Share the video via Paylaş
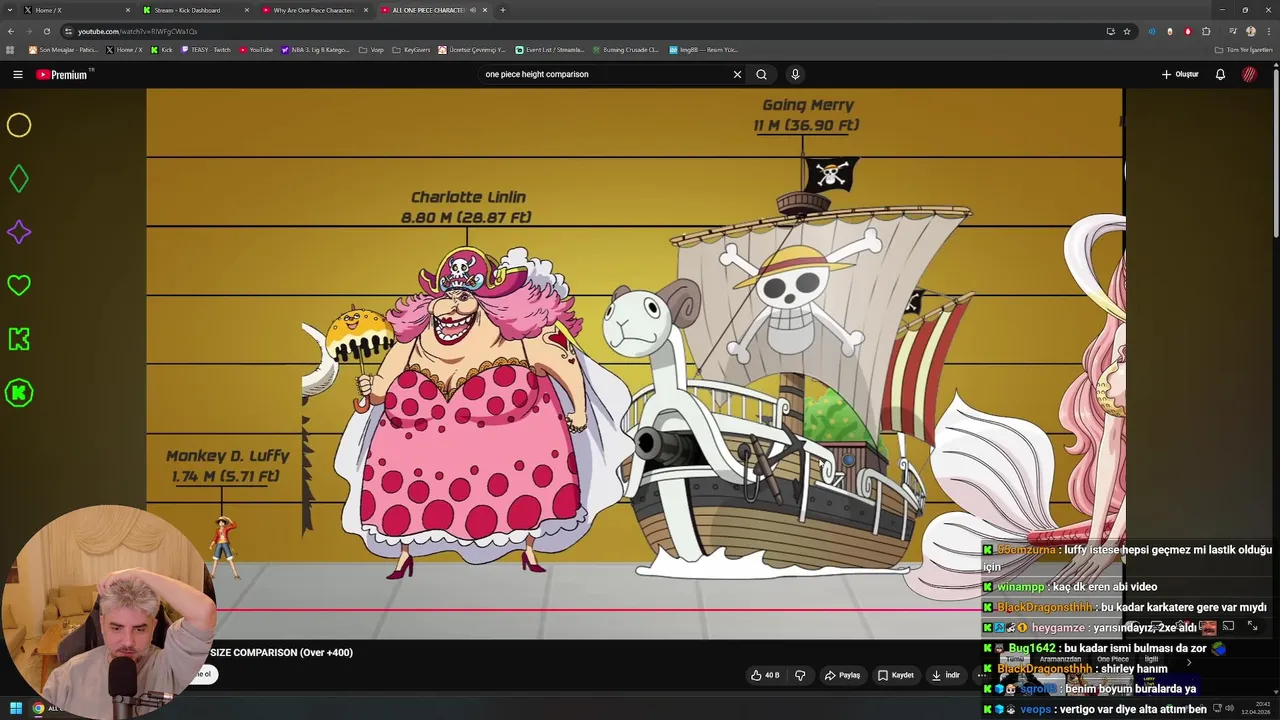The height and width of the screenshot is (720, 1280). click(842, 675)
